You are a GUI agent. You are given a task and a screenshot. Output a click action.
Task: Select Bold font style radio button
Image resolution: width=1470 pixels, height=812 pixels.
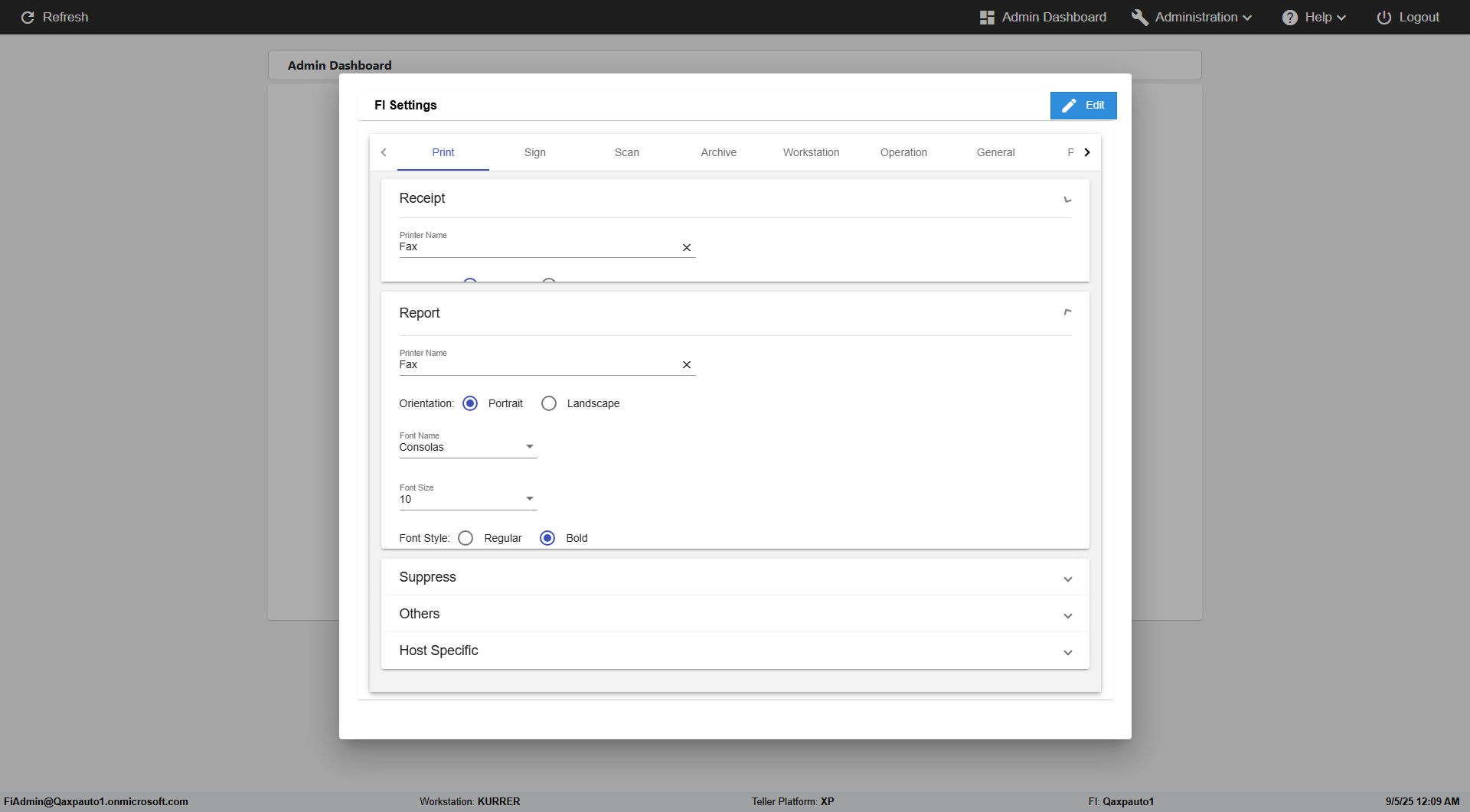click(x=547, y=538)
